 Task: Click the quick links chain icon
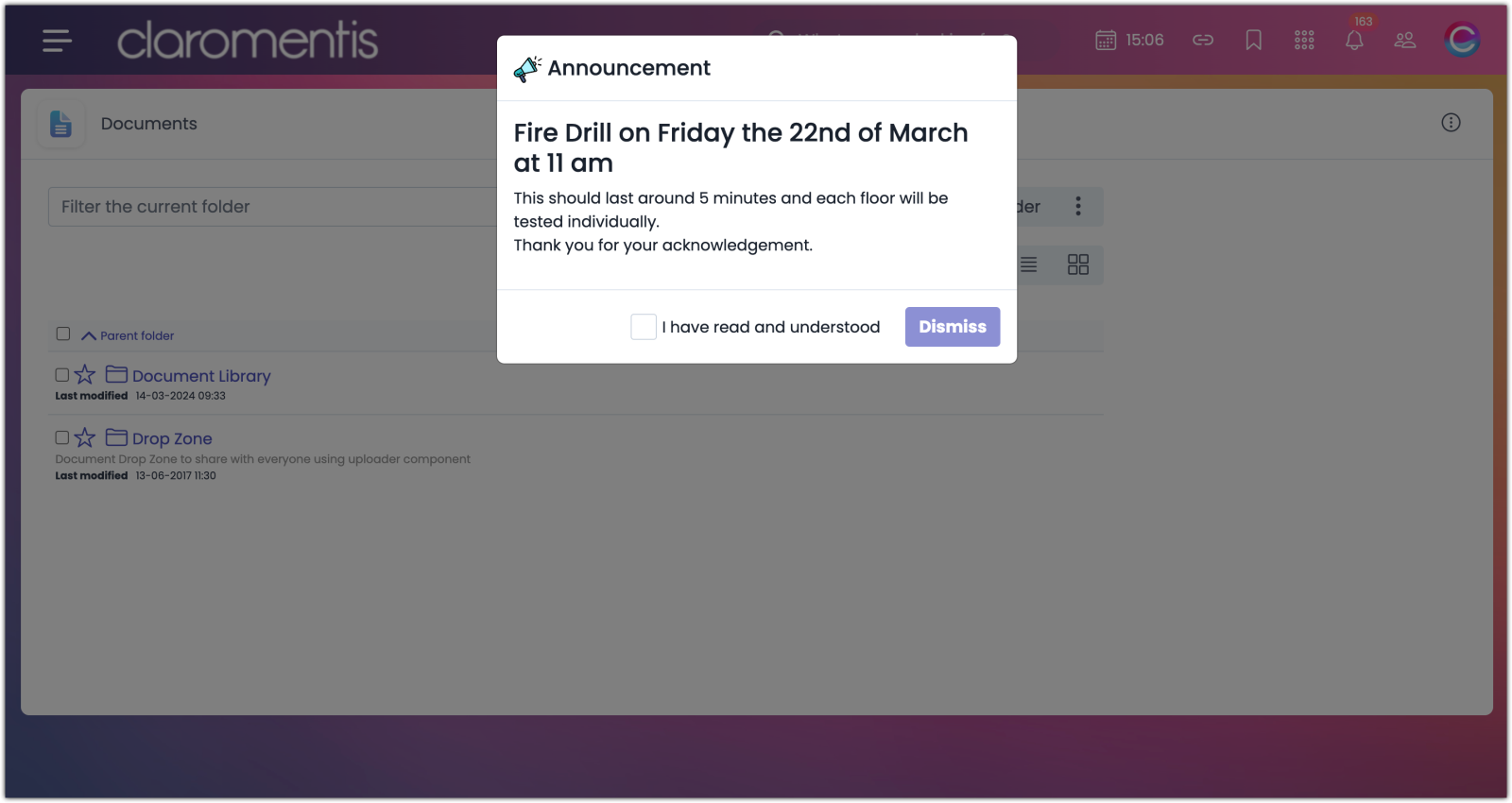point(1203,41)
